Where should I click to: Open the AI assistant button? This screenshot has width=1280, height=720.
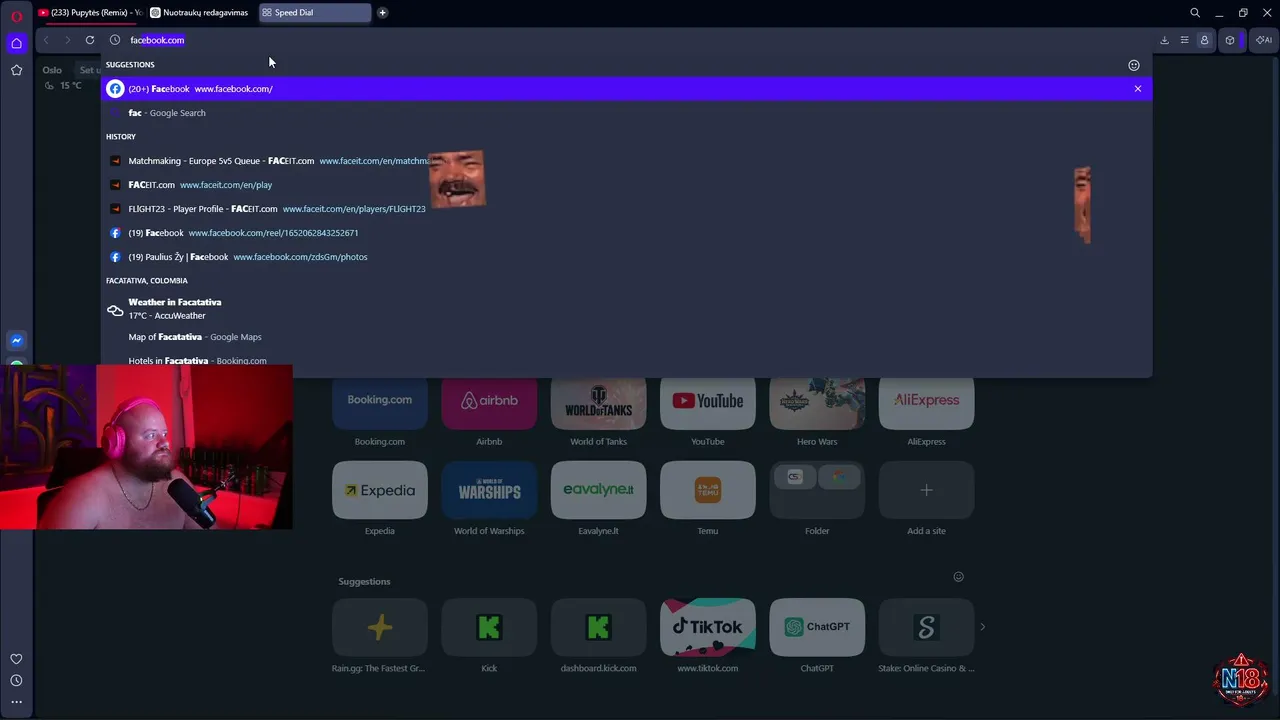1263,40
